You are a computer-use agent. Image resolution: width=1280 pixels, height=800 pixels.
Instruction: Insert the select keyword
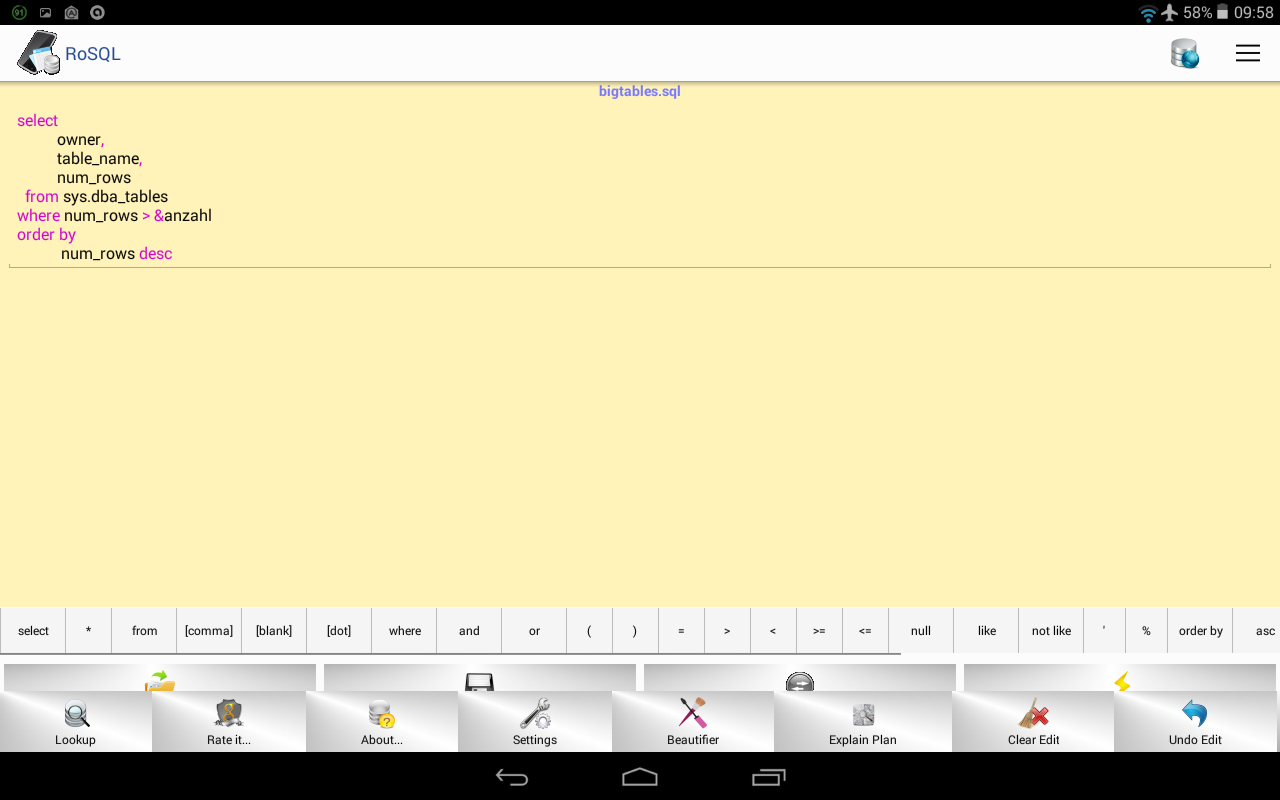(33, 630)
